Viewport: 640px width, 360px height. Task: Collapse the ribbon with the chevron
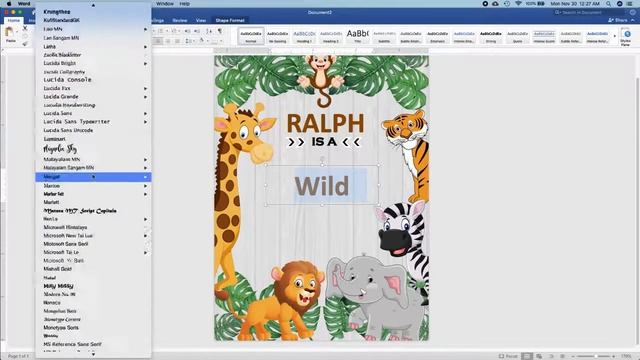(x=633, y=20)
